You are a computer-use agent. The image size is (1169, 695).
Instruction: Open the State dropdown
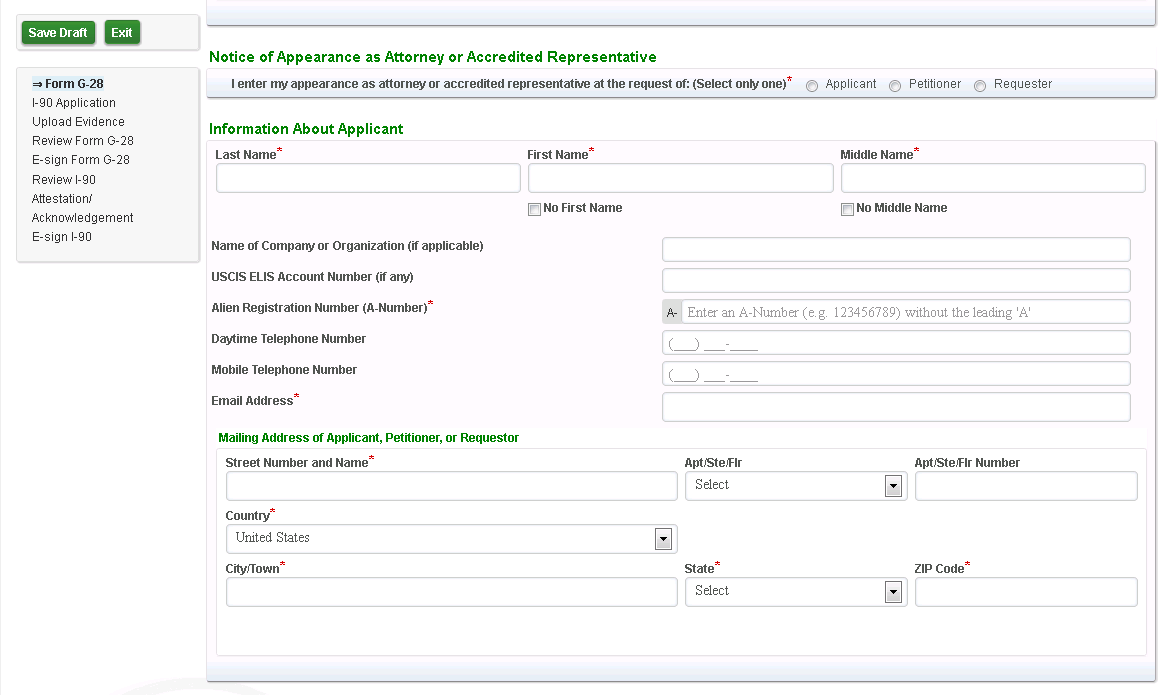point(795,592)
